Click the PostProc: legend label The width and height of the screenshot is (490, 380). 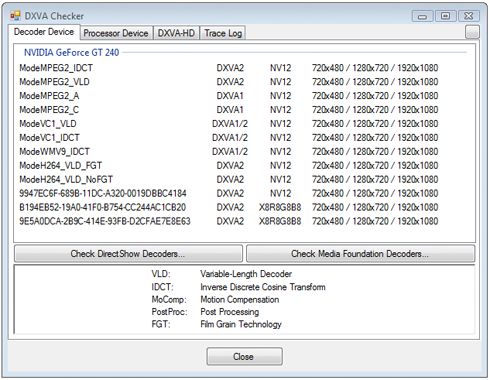[x=169, y=312]
